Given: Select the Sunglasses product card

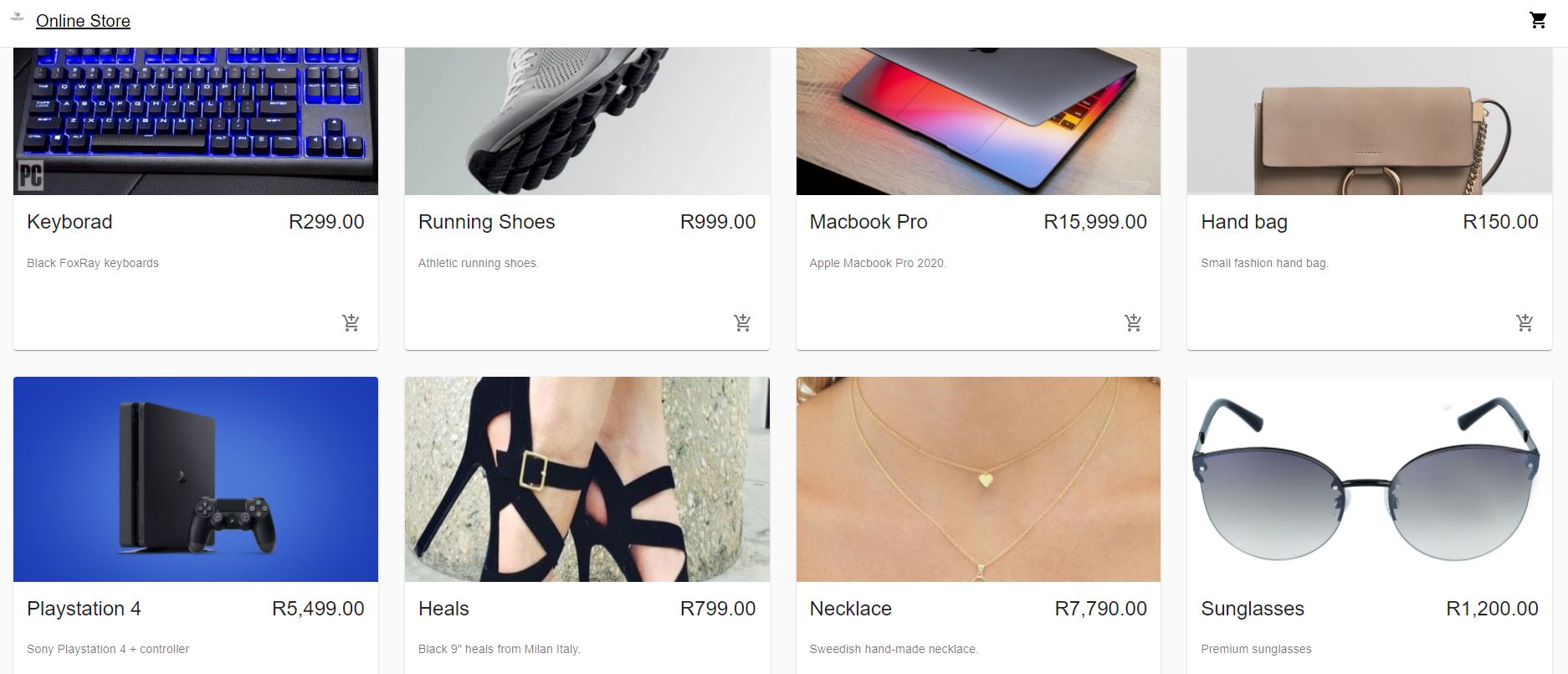Looking at the screenshot, I should click(1368, 519).
